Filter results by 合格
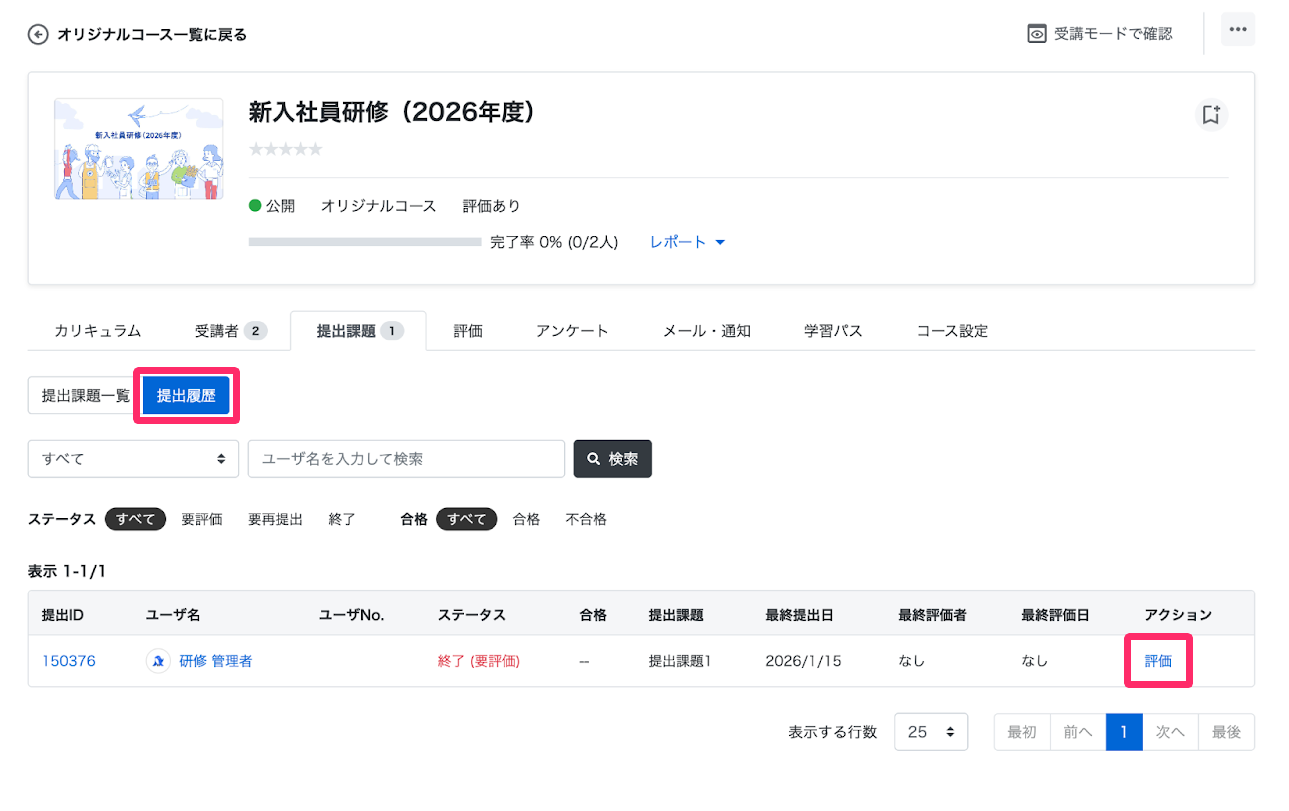 pos(526,519)
